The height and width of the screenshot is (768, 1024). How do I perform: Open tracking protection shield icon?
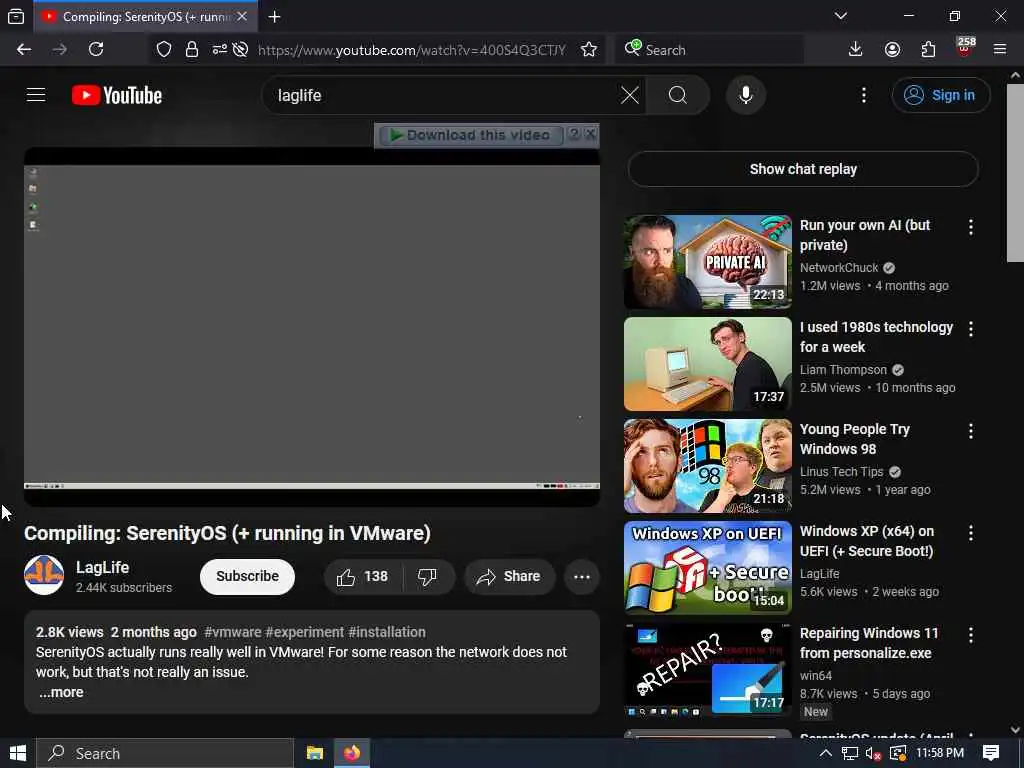[x=164, y=50]
